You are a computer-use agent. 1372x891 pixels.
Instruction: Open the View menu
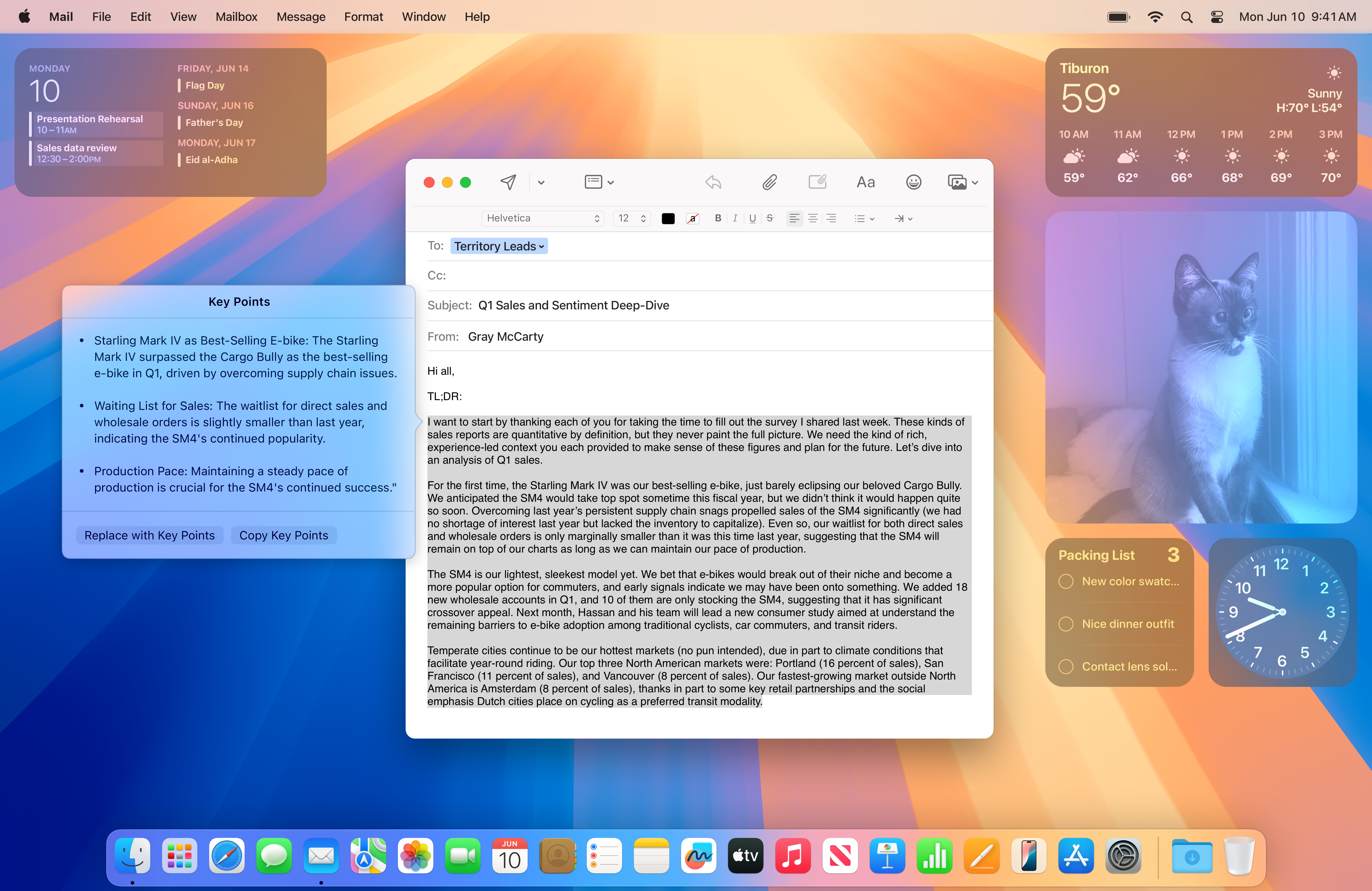coord(183,17)
